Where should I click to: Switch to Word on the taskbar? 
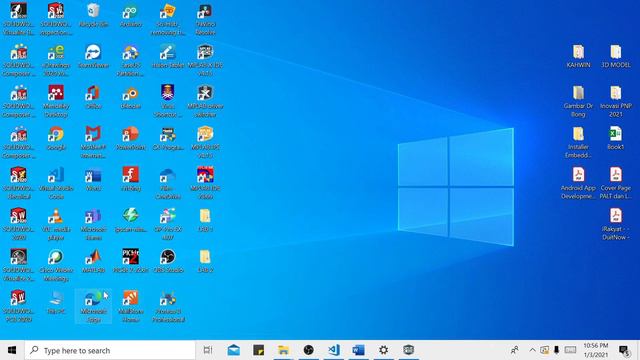pyautogui.click(x=358, y=350)
